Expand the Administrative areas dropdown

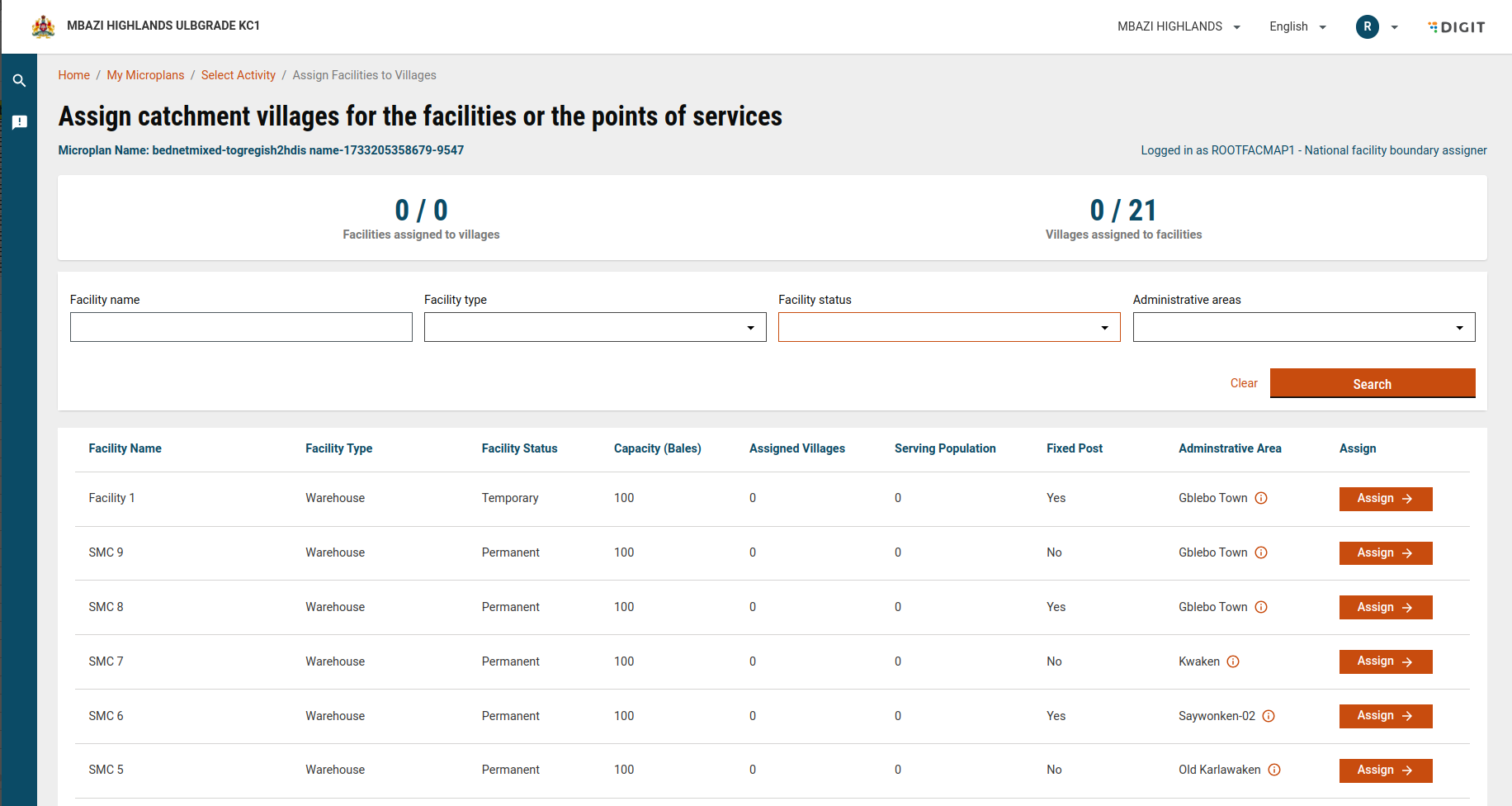pos(1303,327)
